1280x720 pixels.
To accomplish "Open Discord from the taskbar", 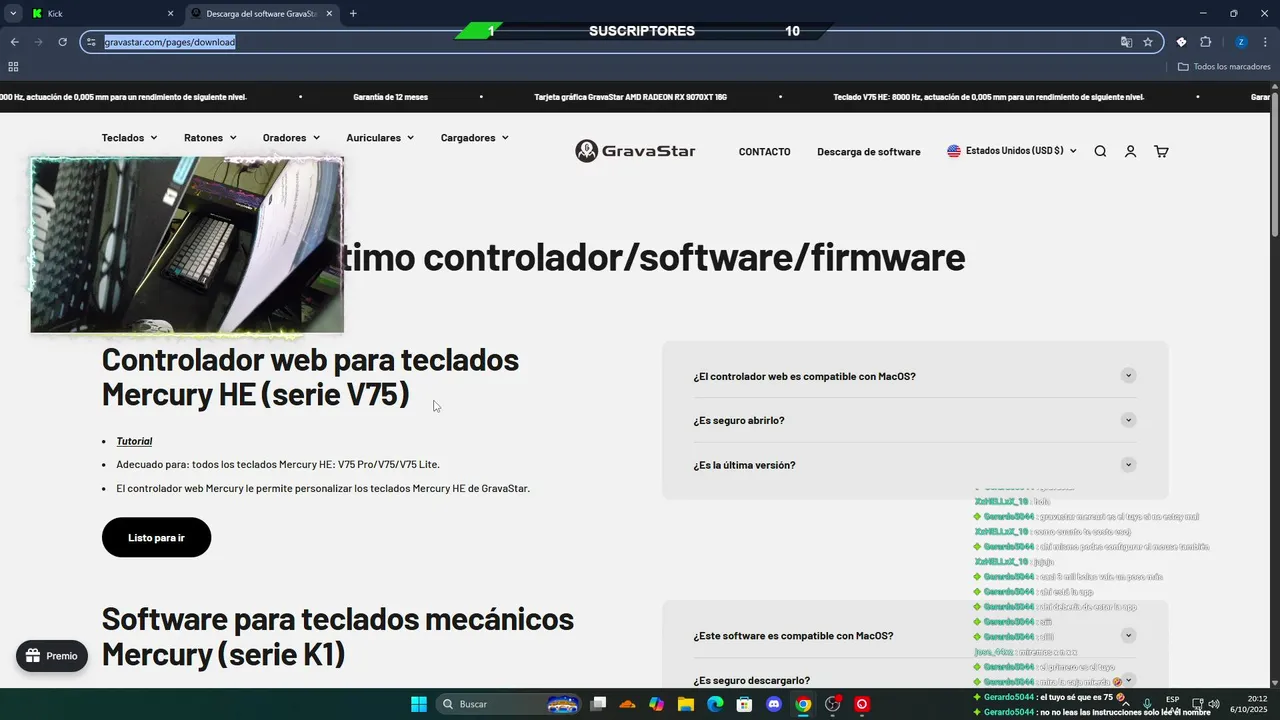I will click(773, 704).
